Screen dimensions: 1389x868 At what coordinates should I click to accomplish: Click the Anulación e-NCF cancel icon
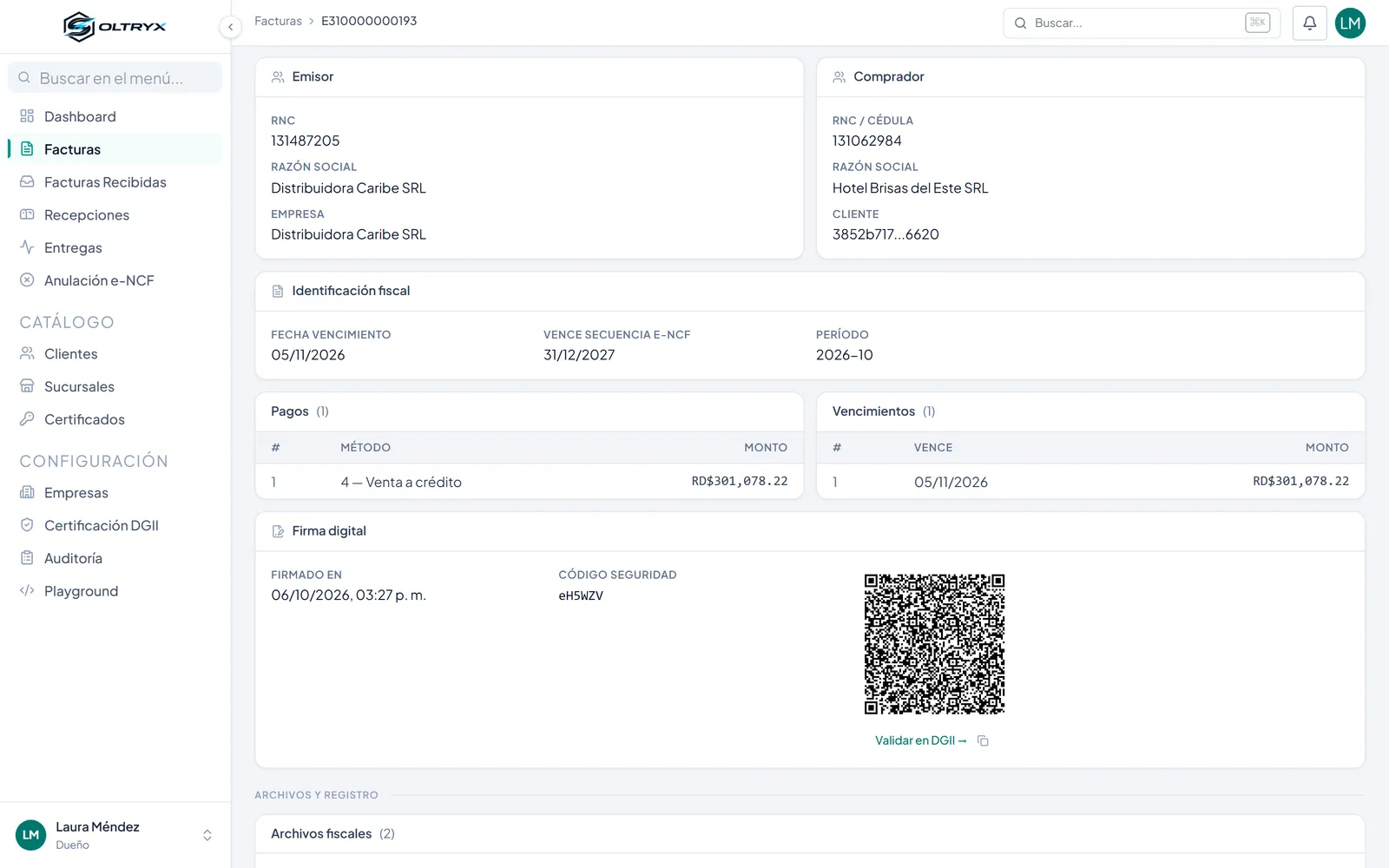click(27, 280)
